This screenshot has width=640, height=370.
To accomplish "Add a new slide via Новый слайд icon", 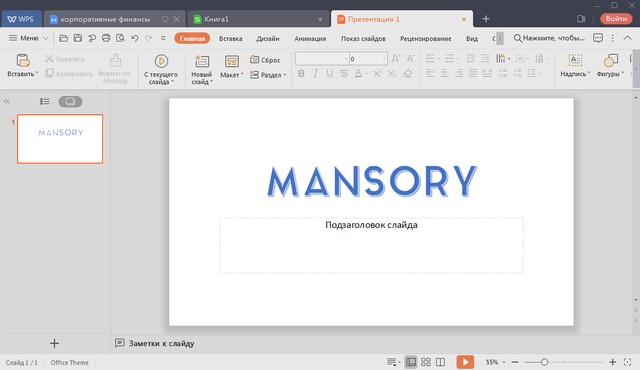I will (202, 62).
